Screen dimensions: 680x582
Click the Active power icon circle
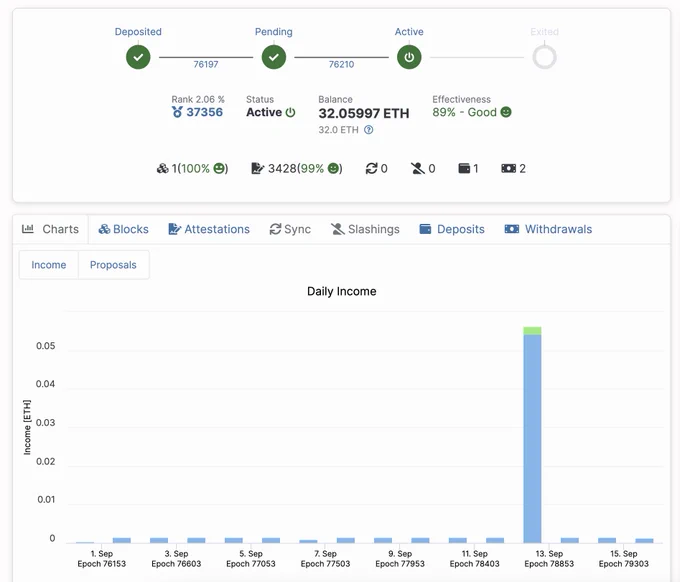coord(409,57)
